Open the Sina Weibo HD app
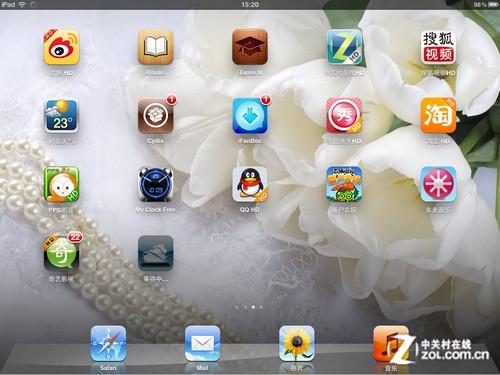 61,47
